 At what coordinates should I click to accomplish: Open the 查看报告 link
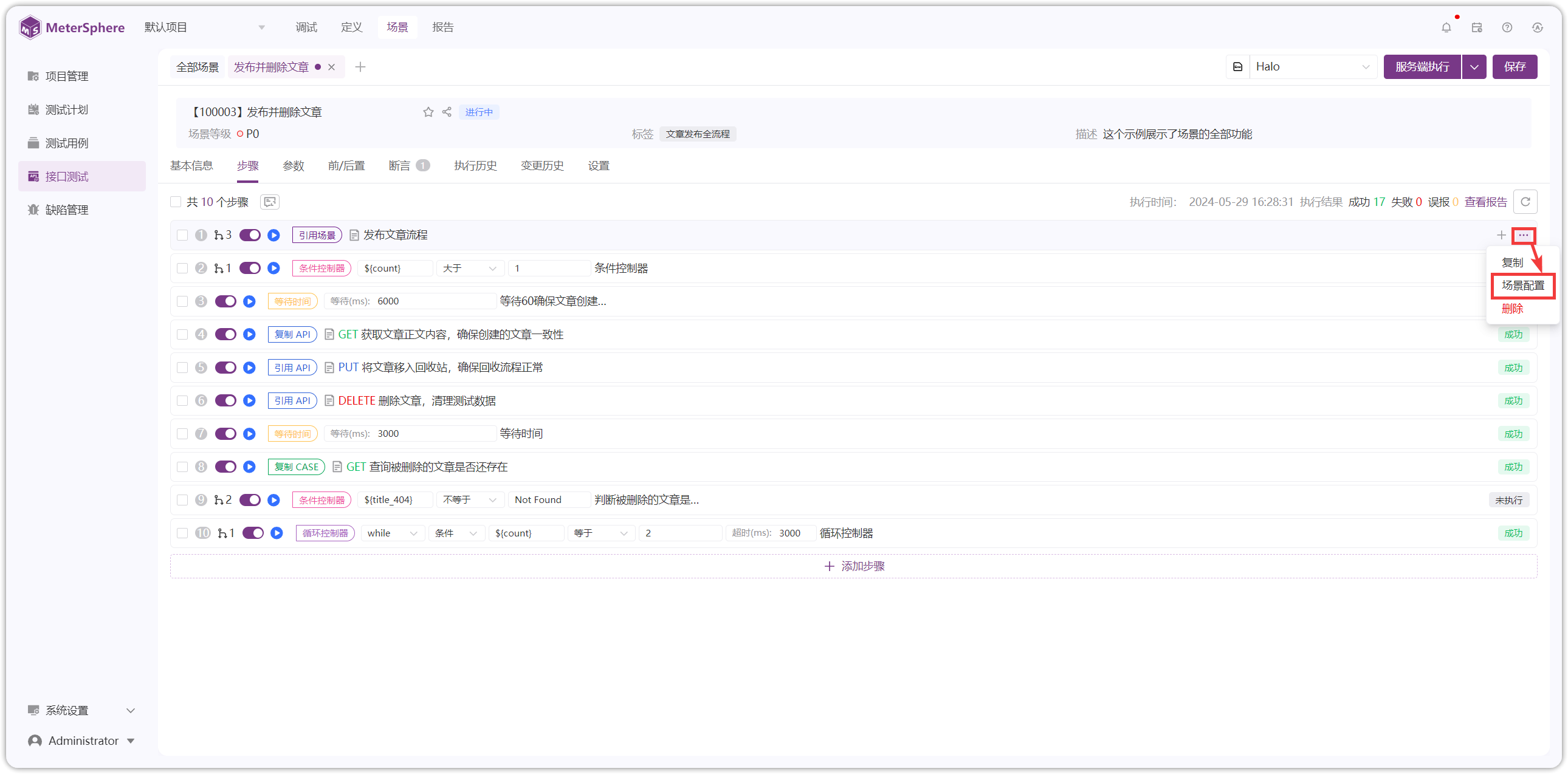pos(1485,202)
